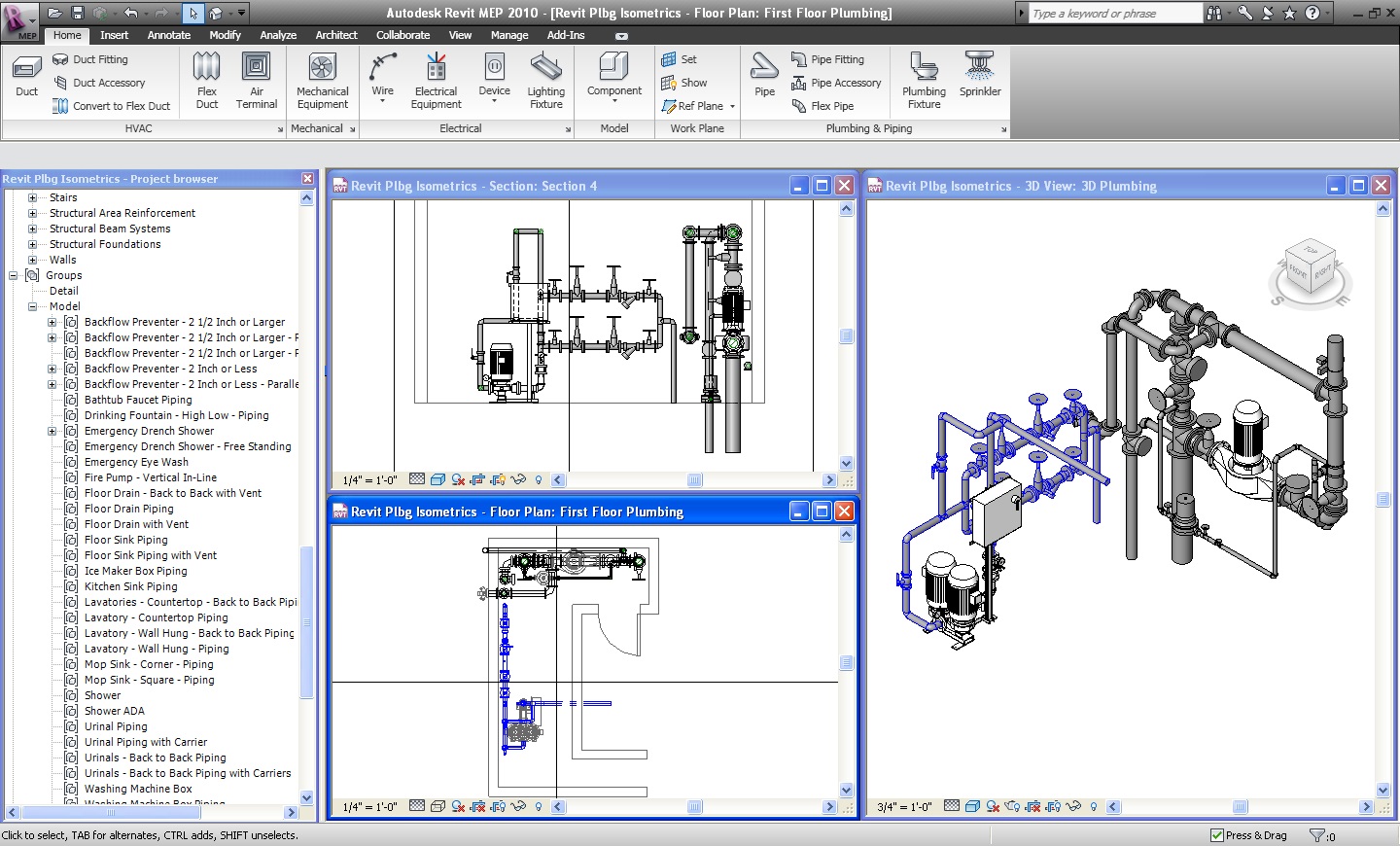Open model graphics style in Section 4 view
1400x846 pixels.
pos(437,479)
